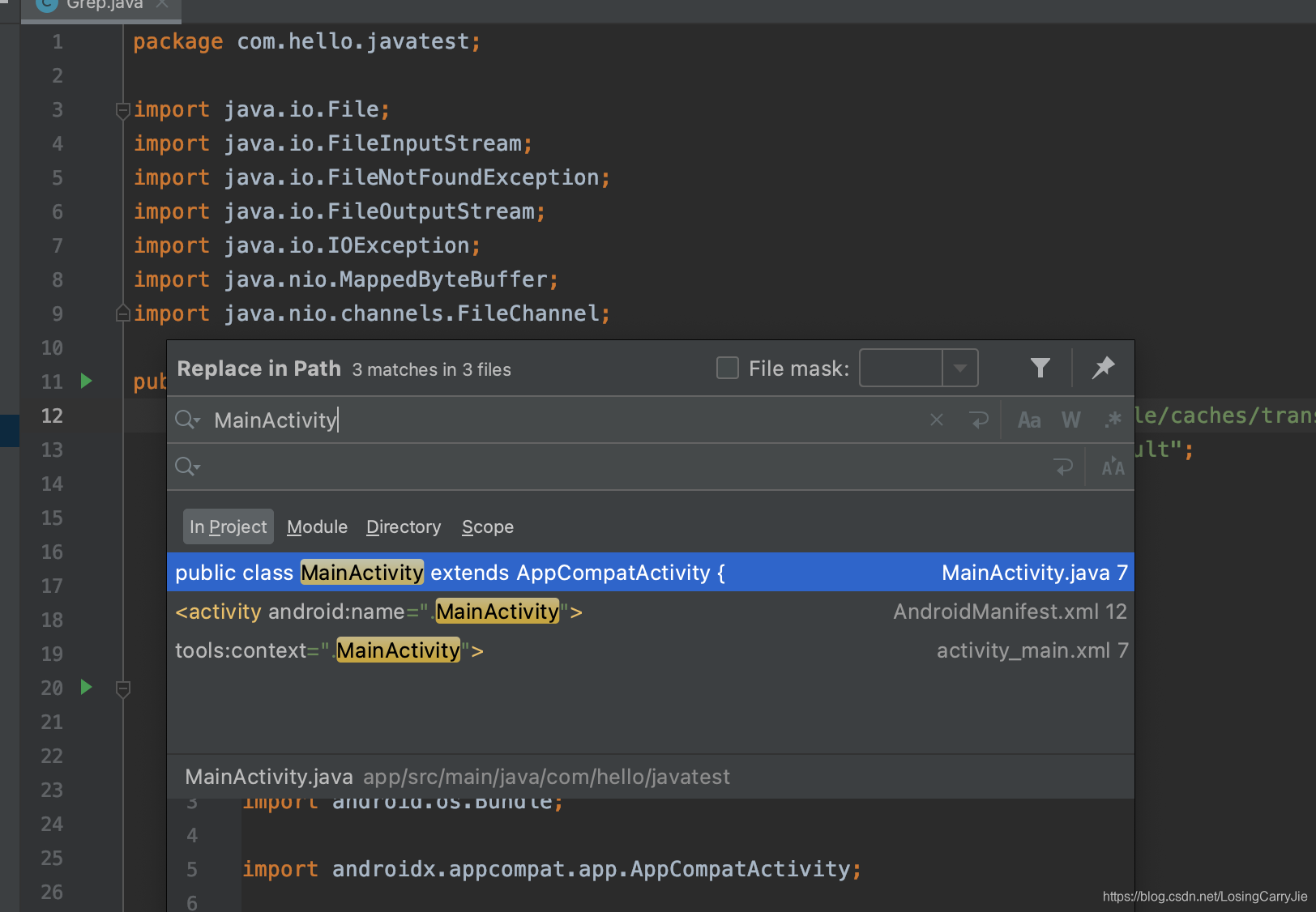The image size is (1316, 912).
Task: Enable the File mask checkbox
Action: 728,369
